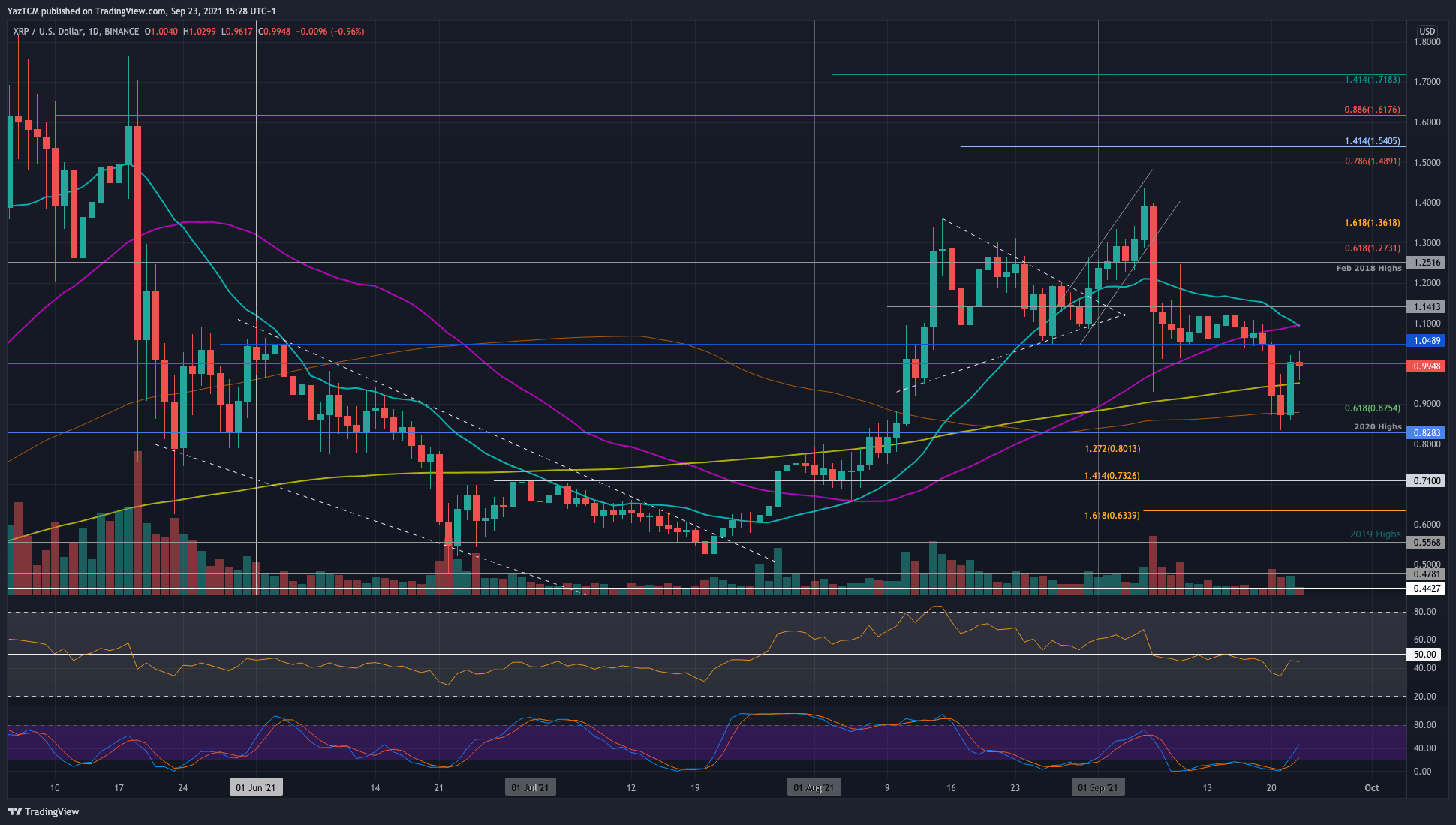Click the 0.8283 price level label
Screen dimensions: 1456x825
[1427, 433]
